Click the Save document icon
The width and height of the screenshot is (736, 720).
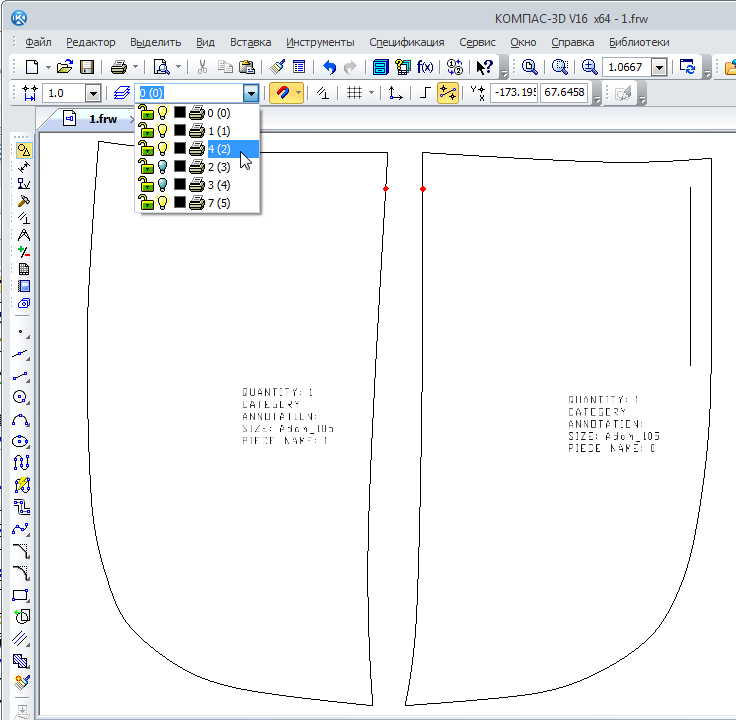[x=87, y=67]
